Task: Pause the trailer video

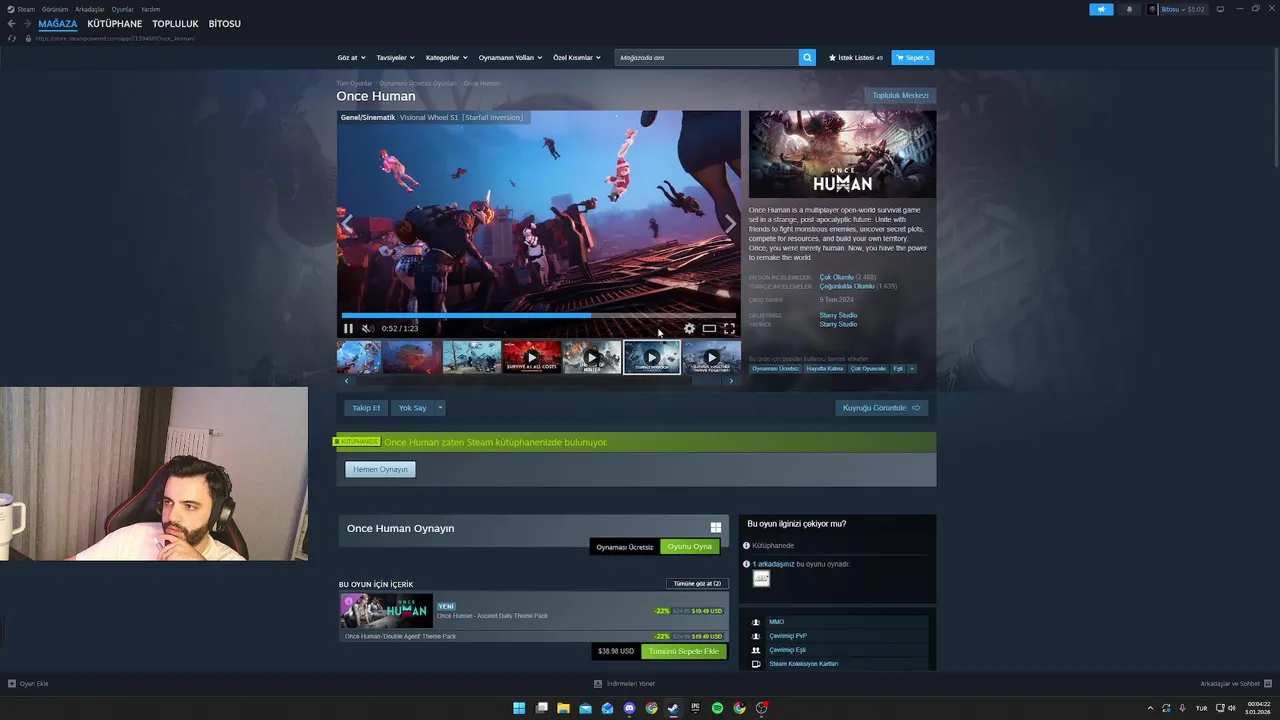Action: [348, 328]
